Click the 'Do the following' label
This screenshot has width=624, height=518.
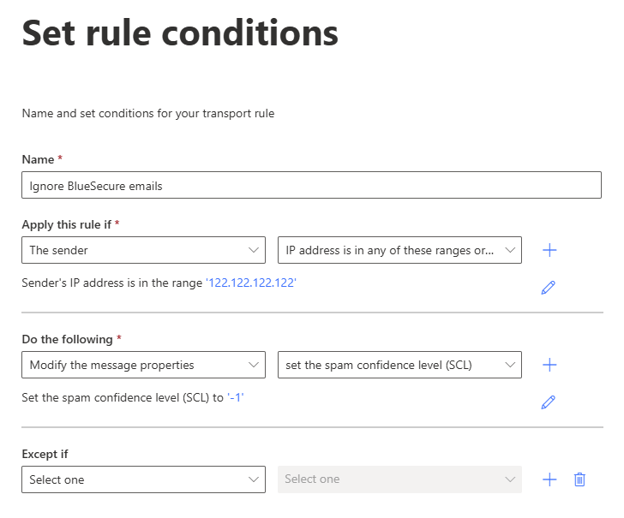click(x=67, y=339)
